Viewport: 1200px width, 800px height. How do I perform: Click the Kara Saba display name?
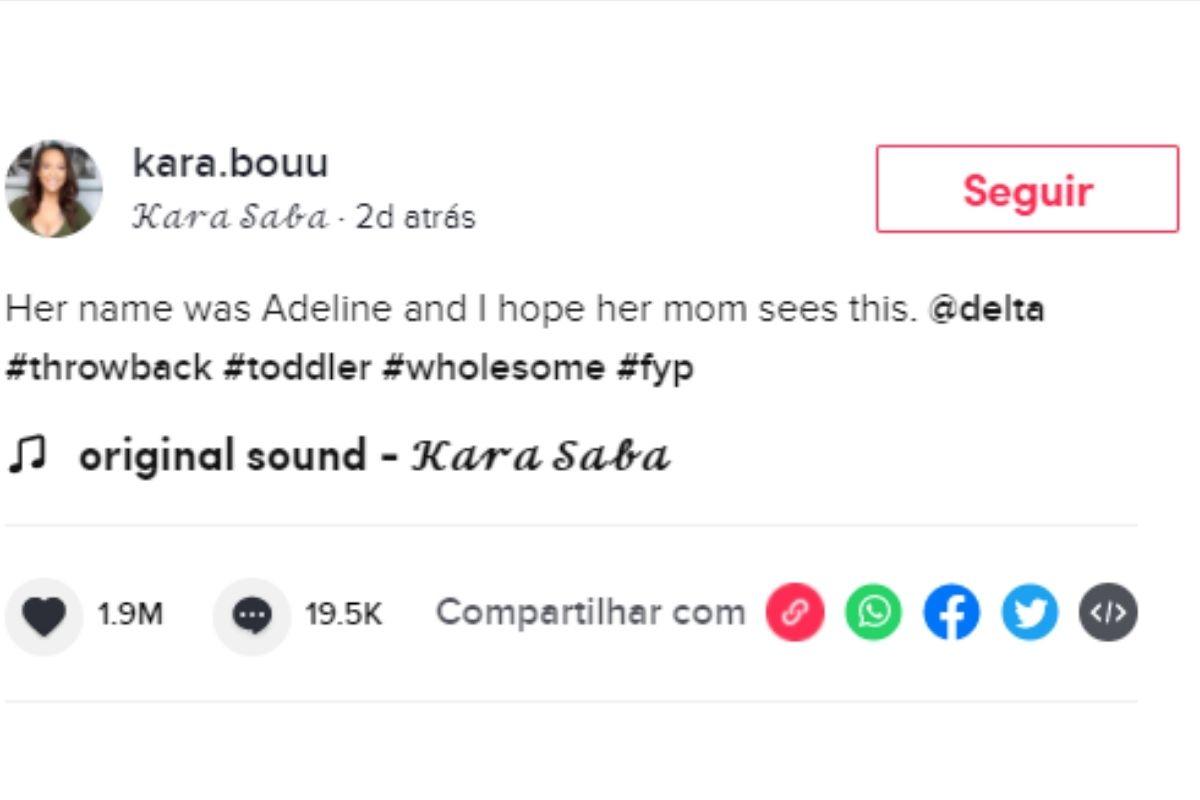tap(230, 217)
